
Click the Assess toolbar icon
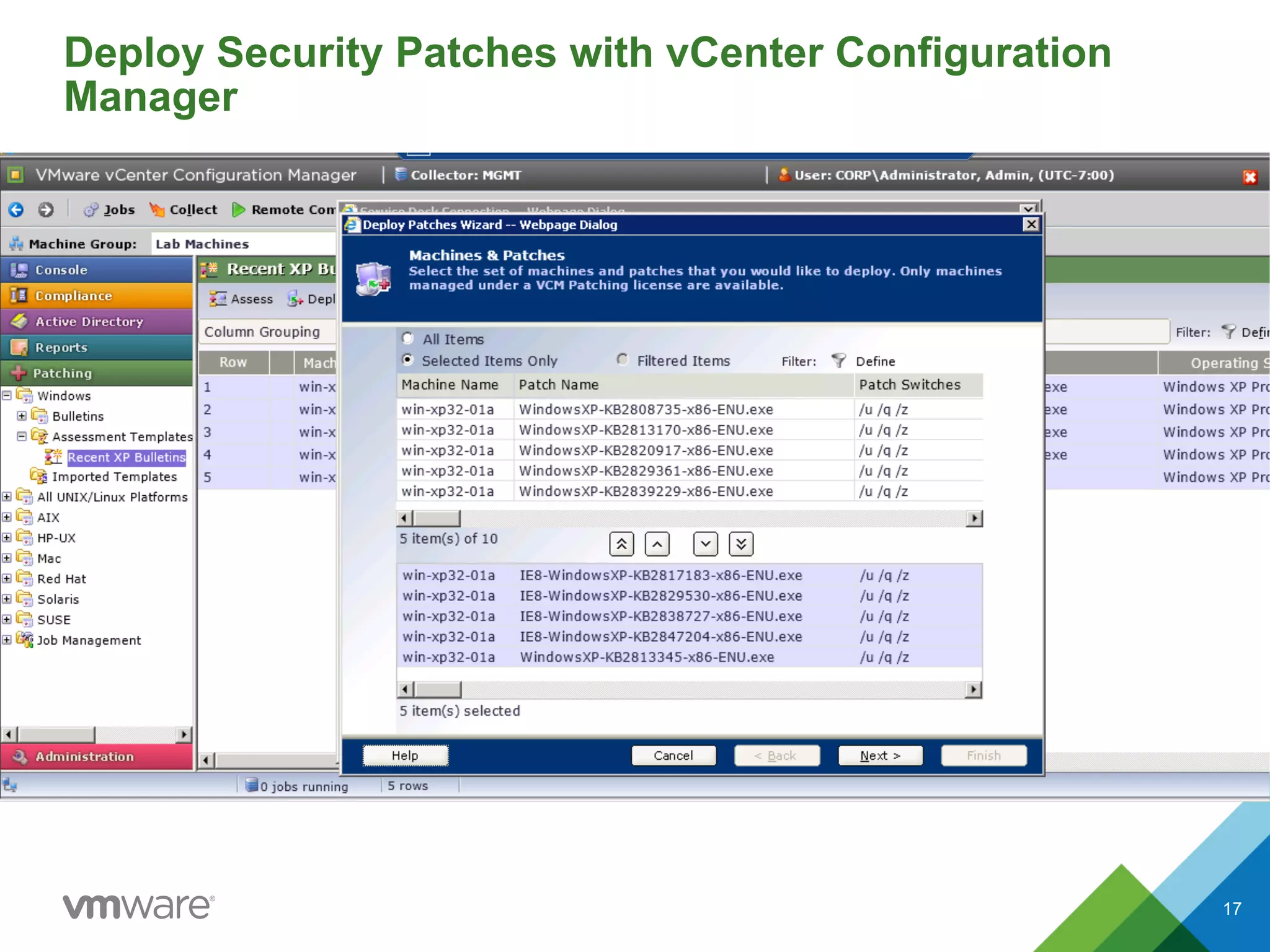pos(218,299)
